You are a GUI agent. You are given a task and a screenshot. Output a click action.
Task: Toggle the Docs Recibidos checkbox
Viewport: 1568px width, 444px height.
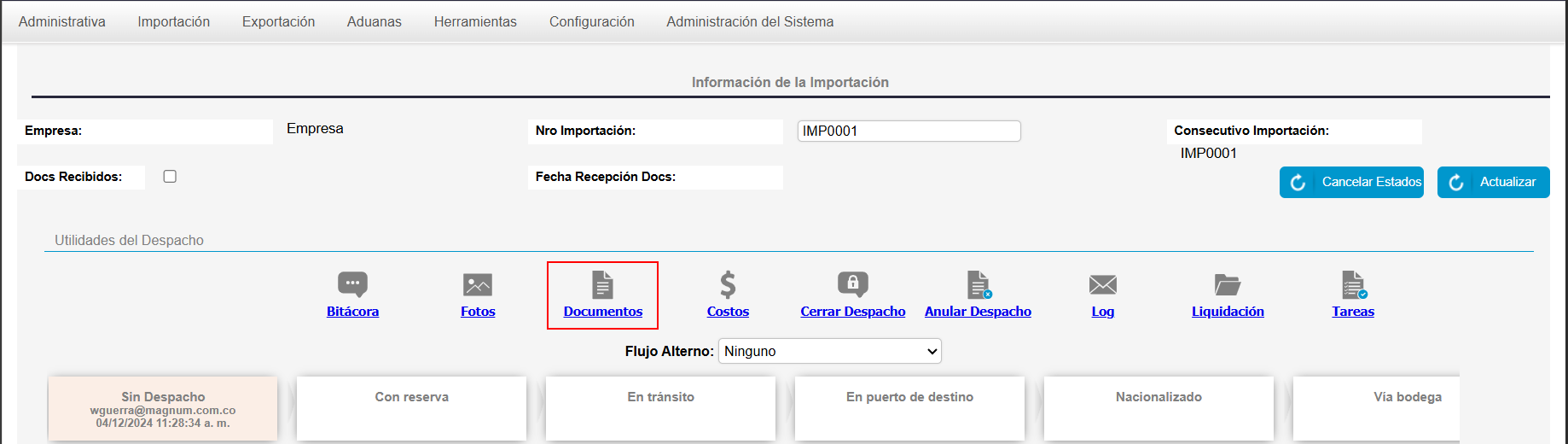pos(170,177)
